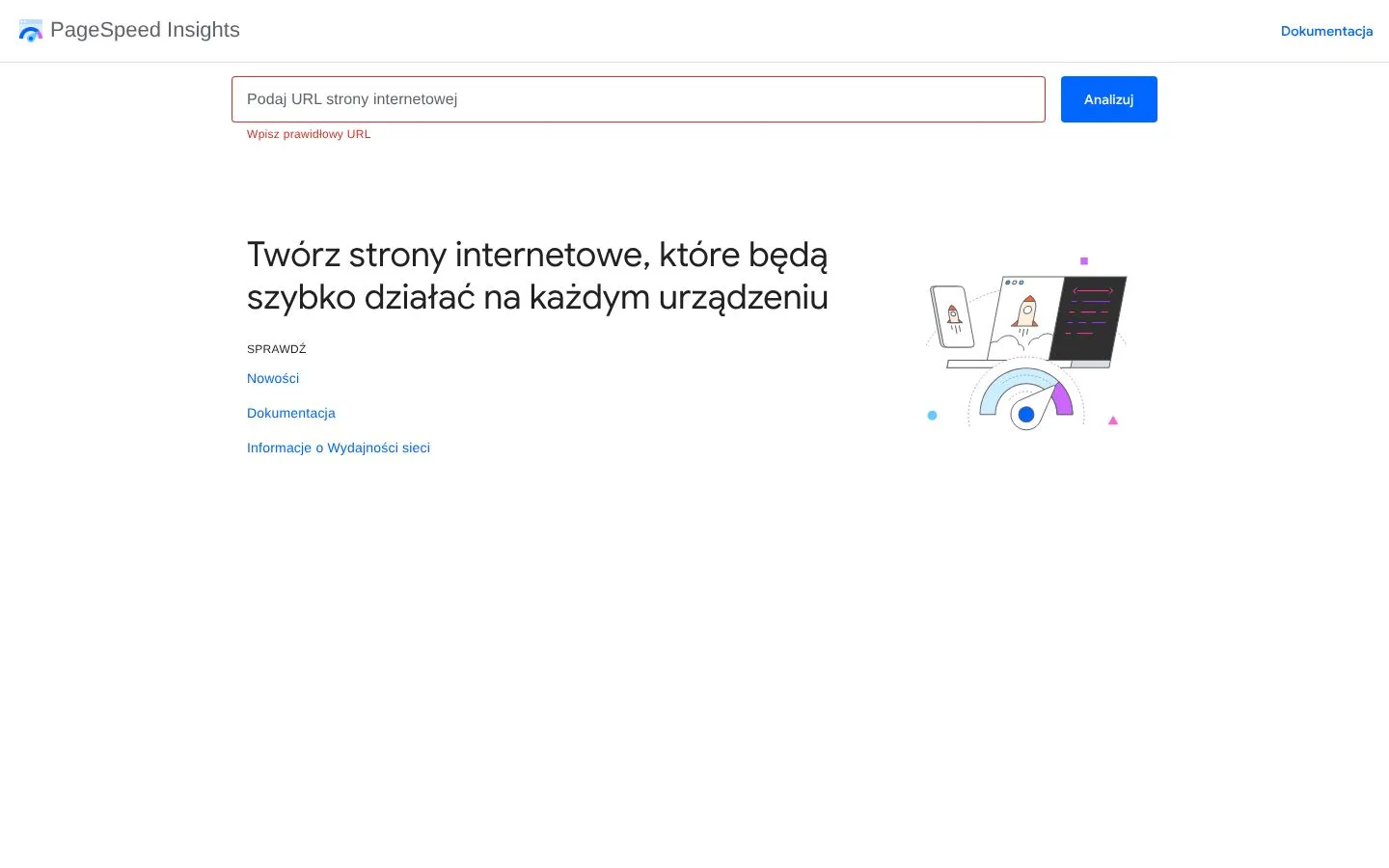Open Dokumentacja link in top-right header
Viewport: 1389px width, 868px height.
(1326, 31)
